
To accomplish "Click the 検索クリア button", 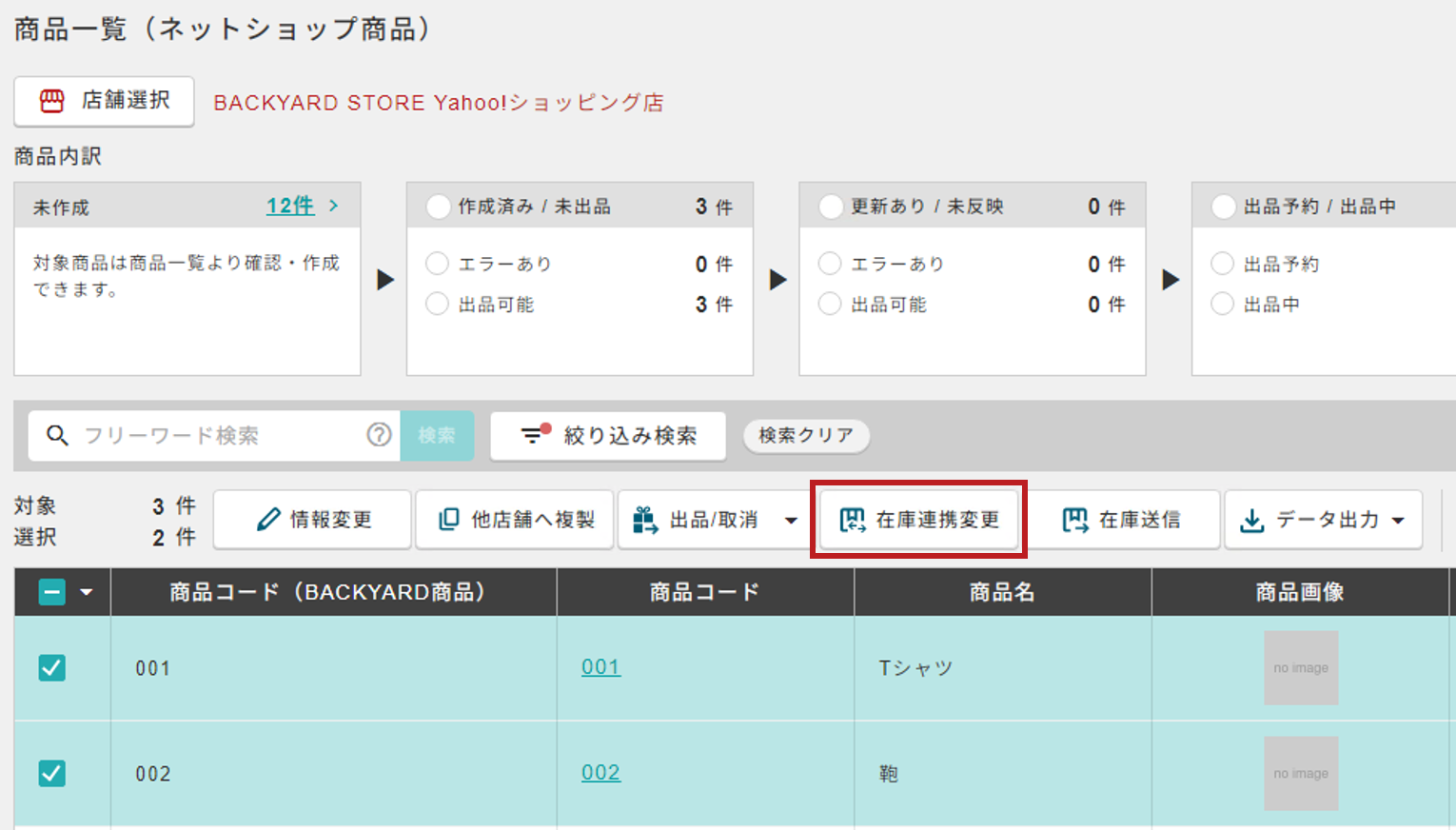I will [x=806, y=435].
